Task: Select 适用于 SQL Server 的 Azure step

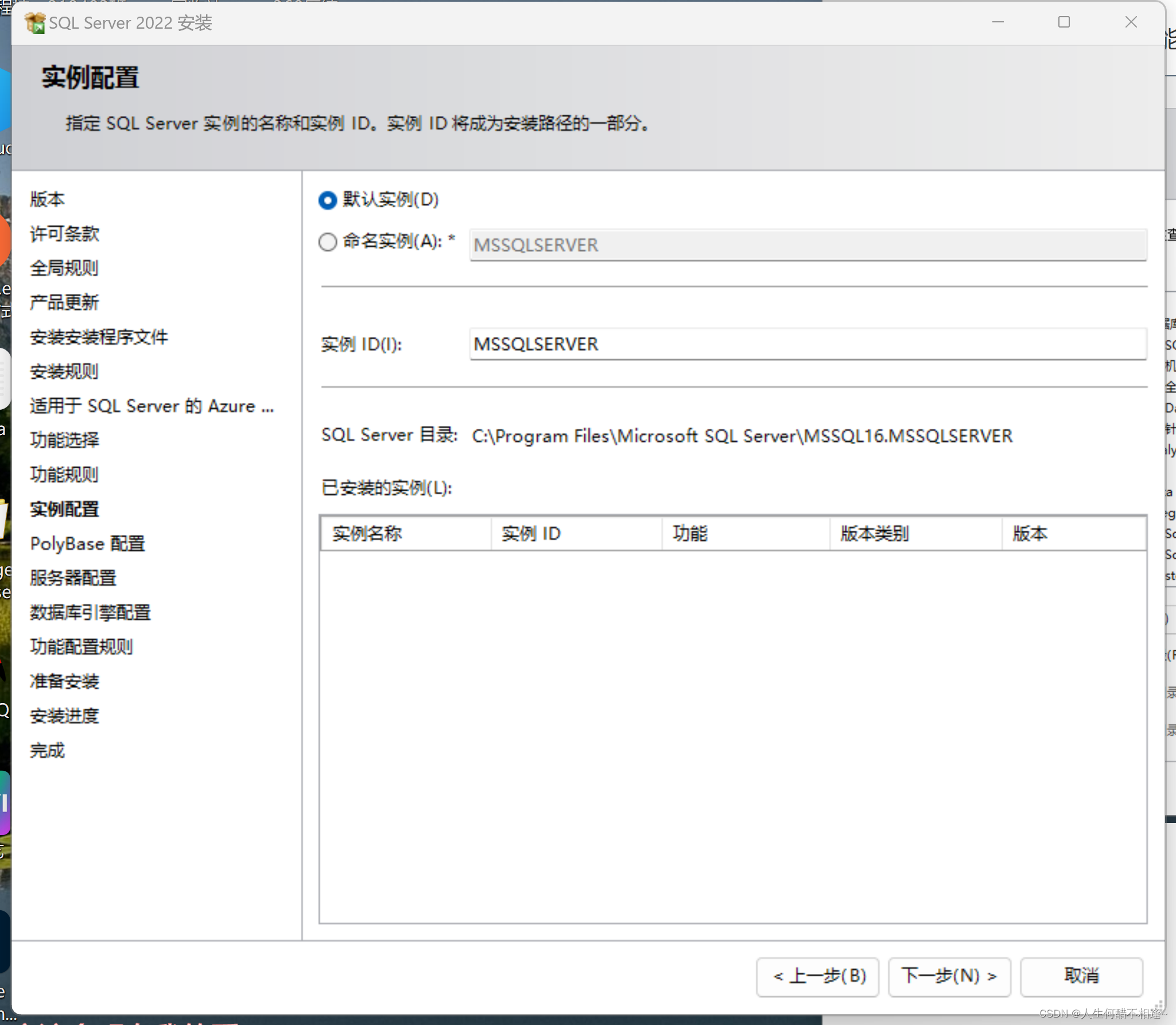Action: [x=152, y=406]
